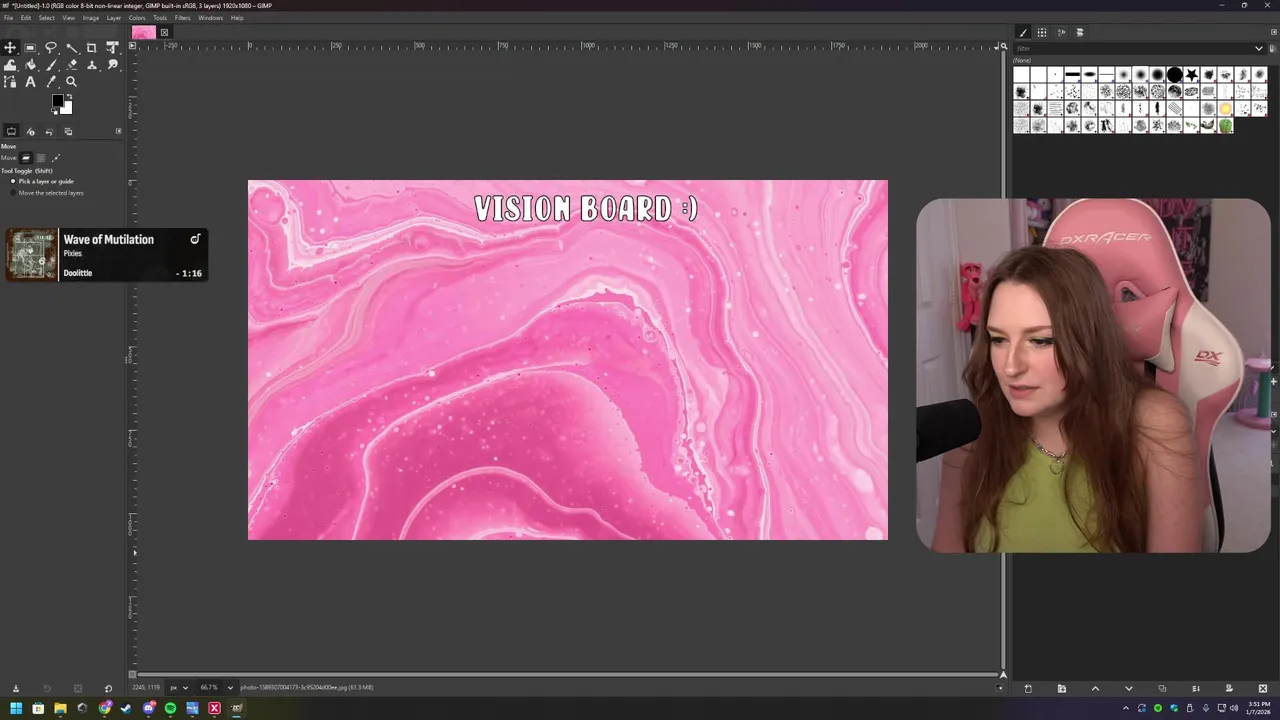Screen dimensions: 1280x720
Task: Open the File menu
Action: [8, 18]
